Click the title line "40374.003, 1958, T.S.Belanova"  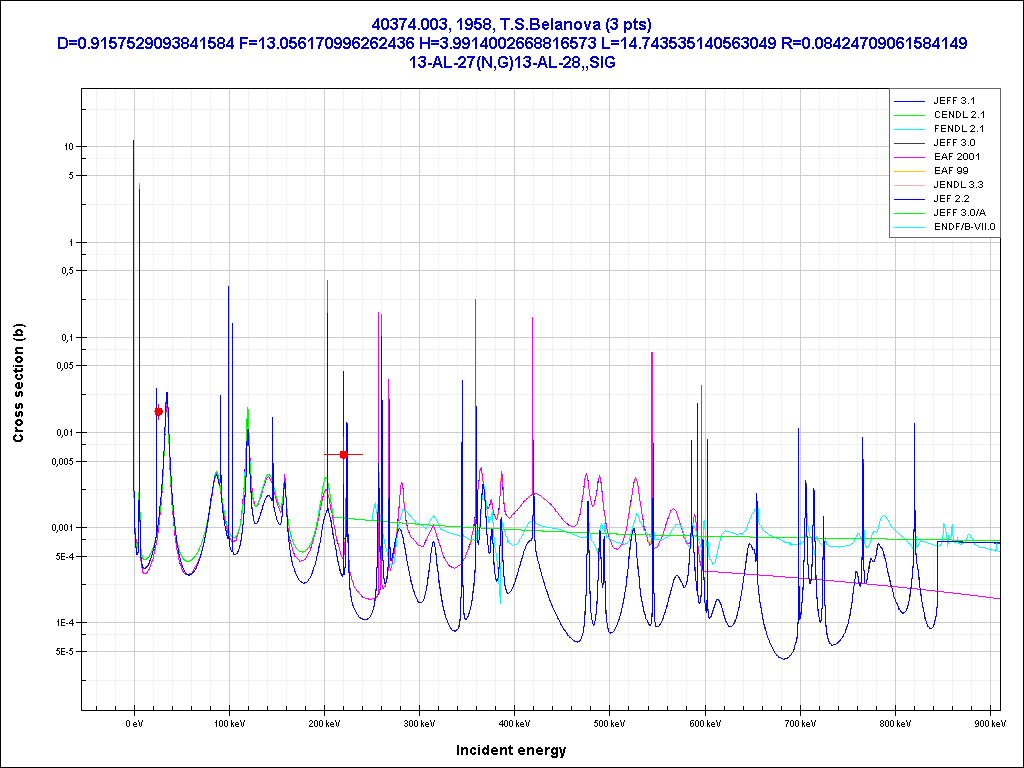511,24
